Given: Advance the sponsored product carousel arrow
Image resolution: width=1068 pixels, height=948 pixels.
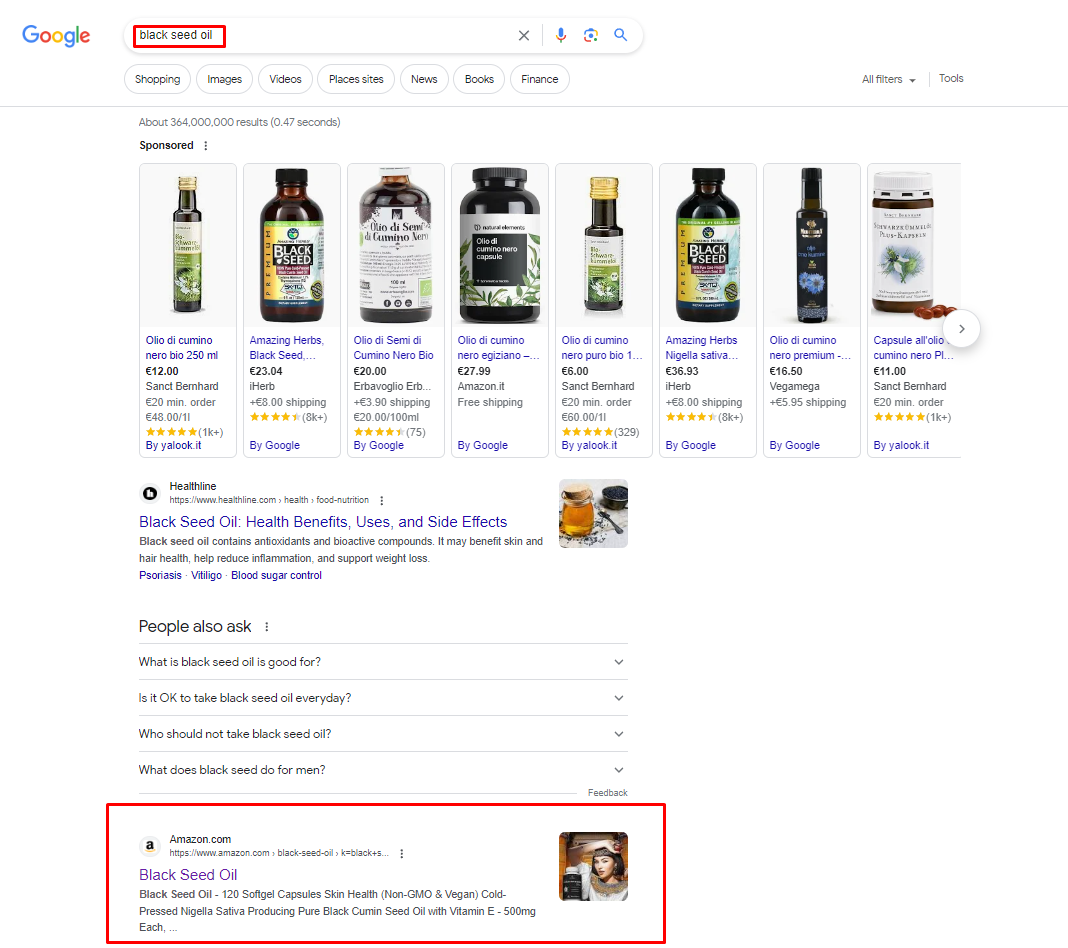Looking at the screenshot, I should coord(961,329).
